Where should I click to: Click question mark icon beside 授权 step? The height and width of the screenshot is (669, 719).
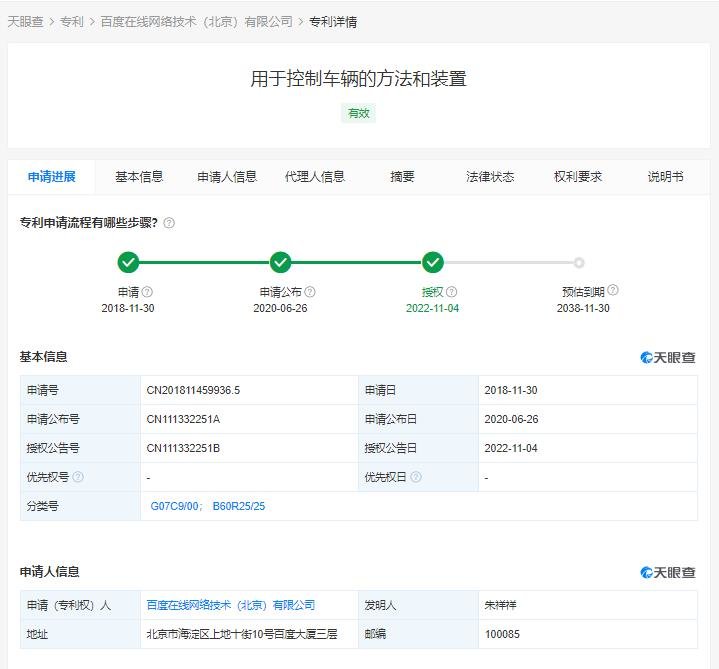point(452,292)
